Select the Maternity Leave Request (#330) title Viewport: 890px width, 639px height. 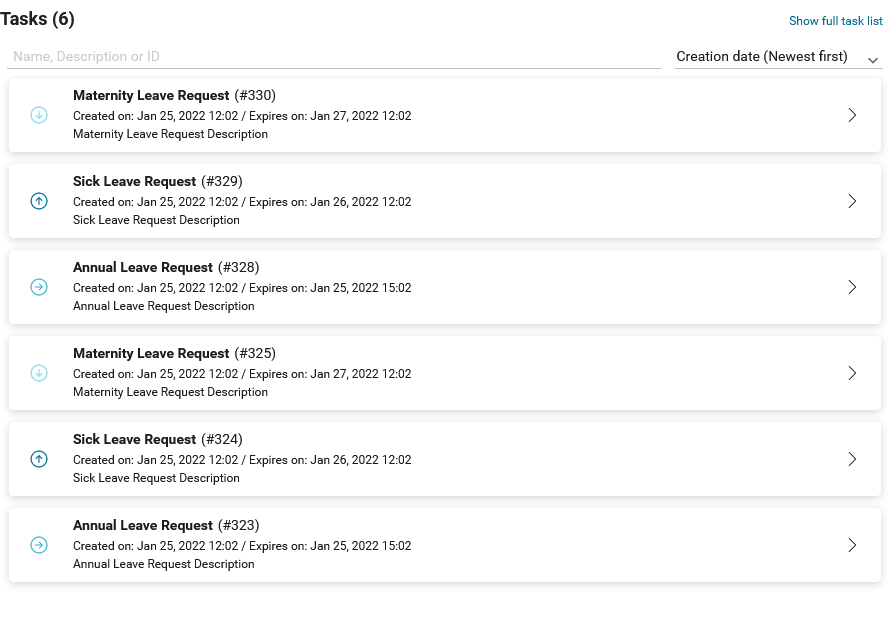pyautogui.click(x=151, y=96)
